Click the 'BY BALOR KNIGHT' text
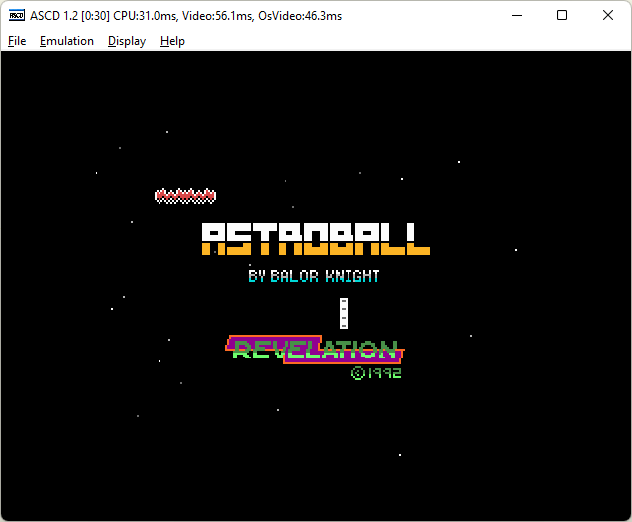This screenshot has height=522, width=632. pyautogui.click(x=314, y=276)
